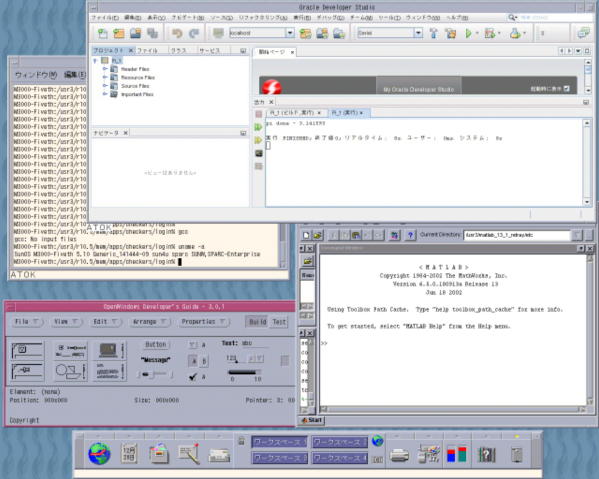Screen dimensions: 599x479
Task: Click the Clean and Build icon
Action: [x=450, y=33]
